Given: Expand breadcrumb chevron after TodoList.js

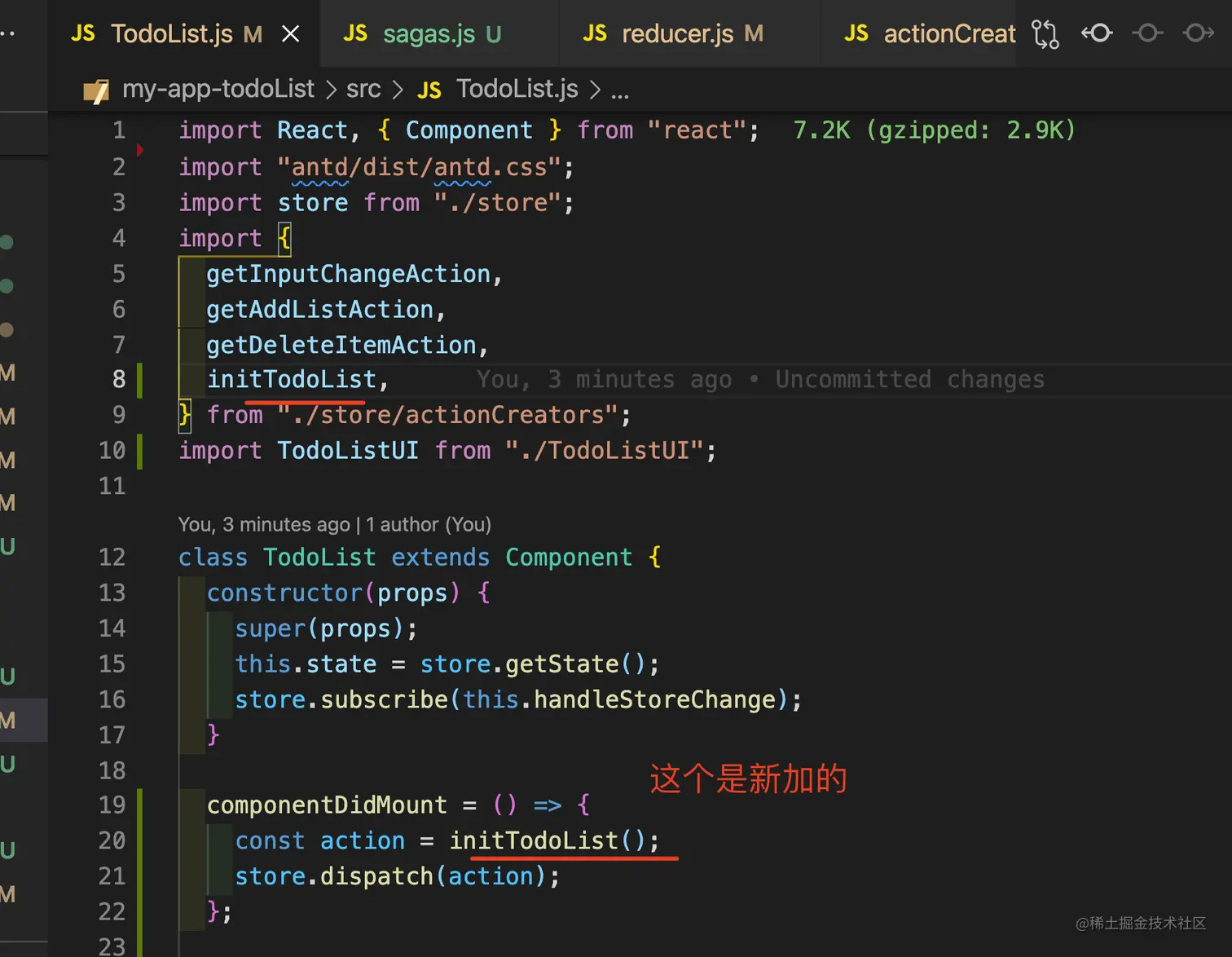Looking at the screenshot, I should click(x=595, y=90).
